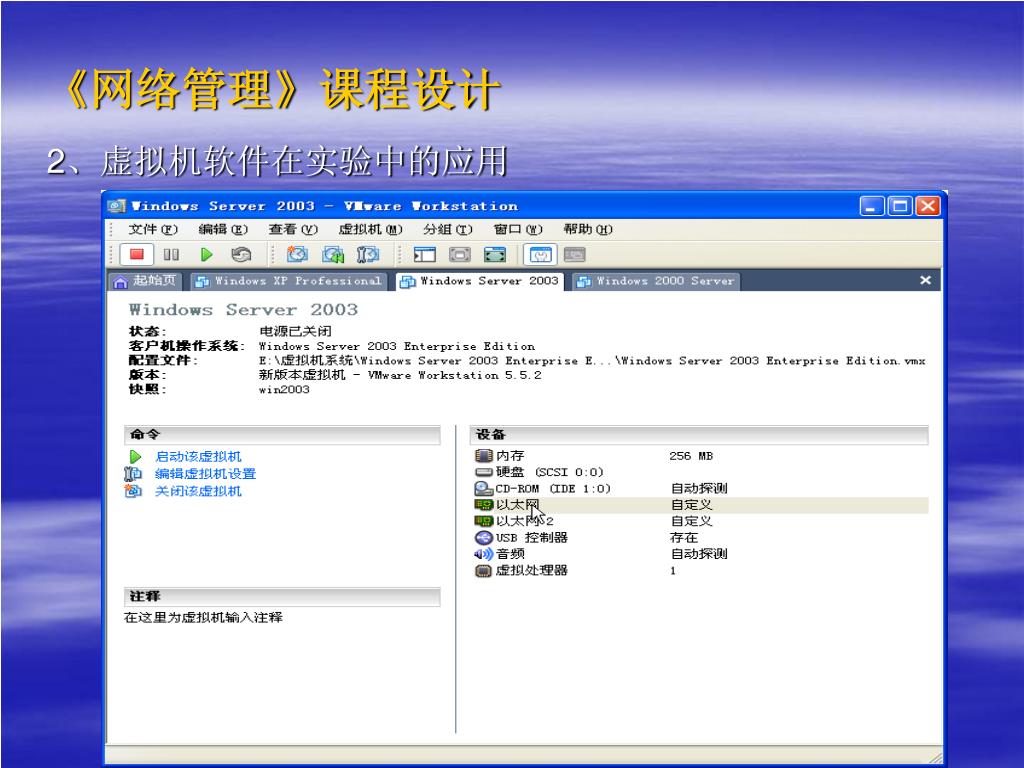Click the Reset toolbar icon
The width and height of the screenshot is (1024, 768).
[x=241, y=255]
